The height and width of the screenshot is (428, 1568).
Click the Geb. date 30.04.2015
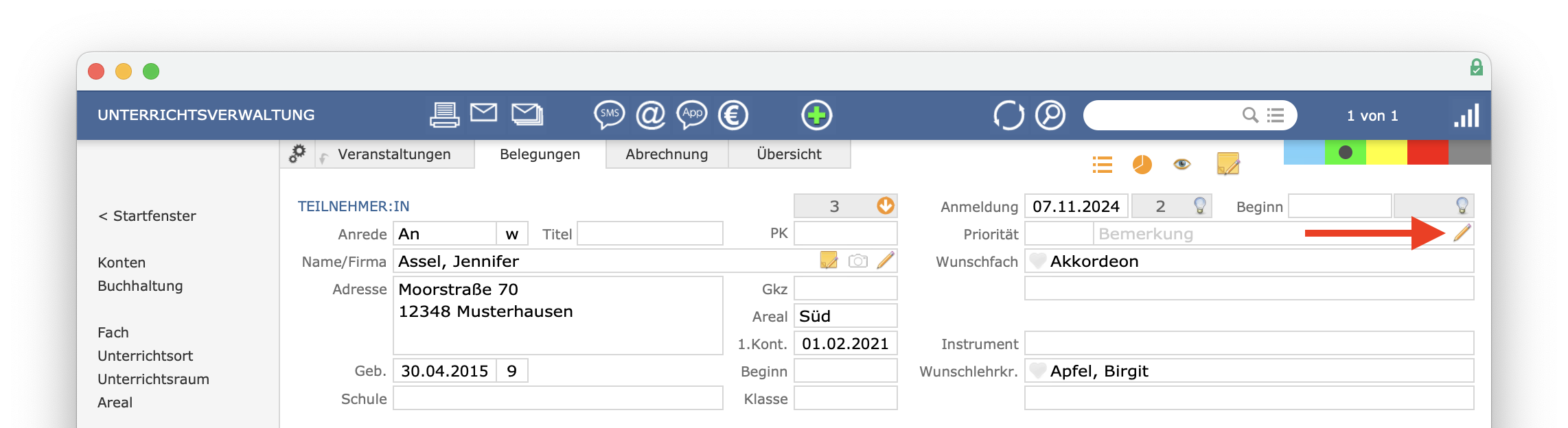pos(445,370)
